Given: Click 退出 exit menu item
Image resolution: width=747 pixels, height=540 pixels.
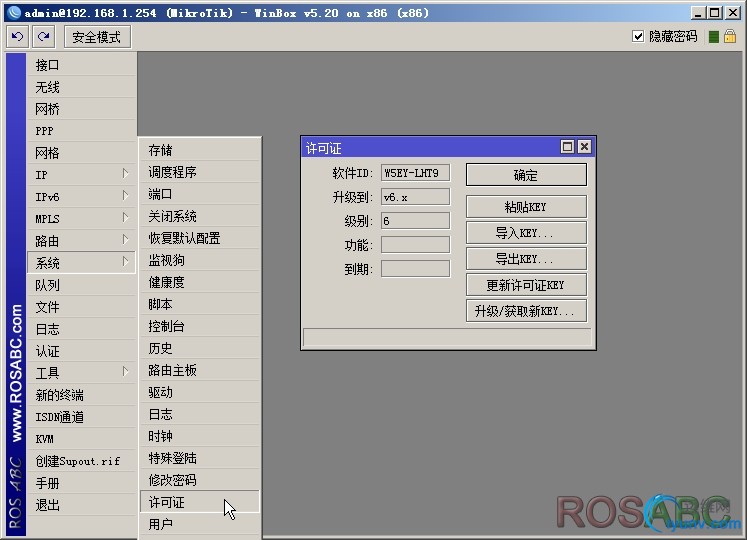Looking at the screenshot, I should tap(81, 505).
